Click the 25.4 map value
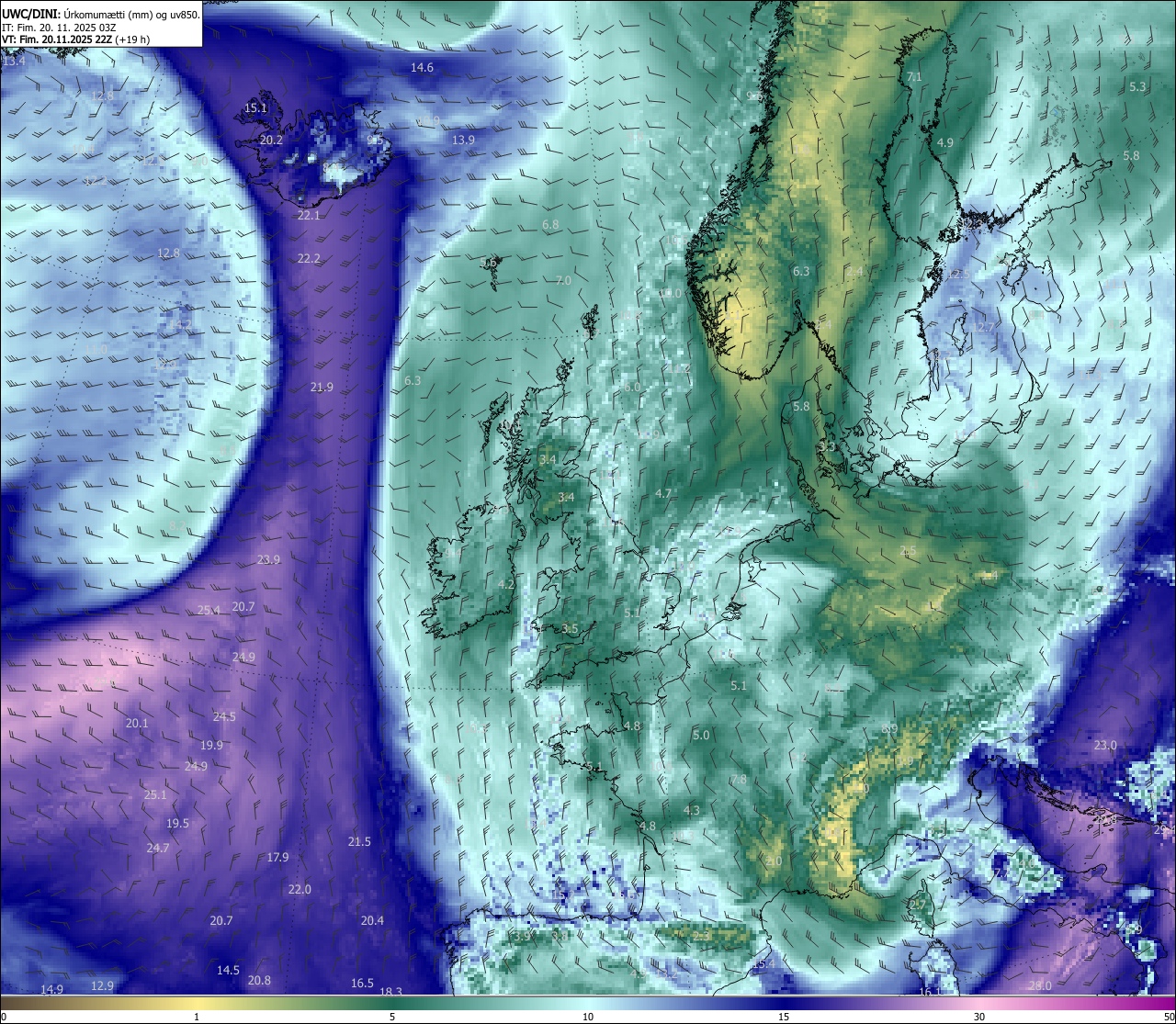1176x1024 pixels. click(x=209, y=611)
